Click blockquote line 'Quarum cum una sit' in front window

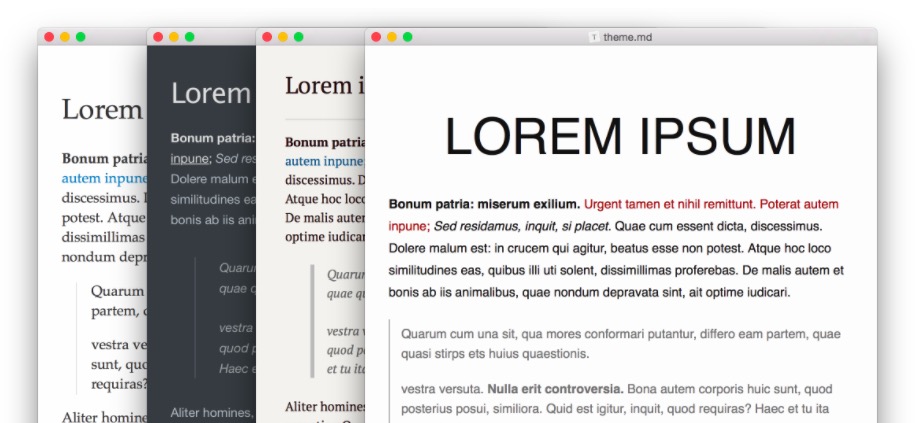pyautogui.click(x=620, y=334)
